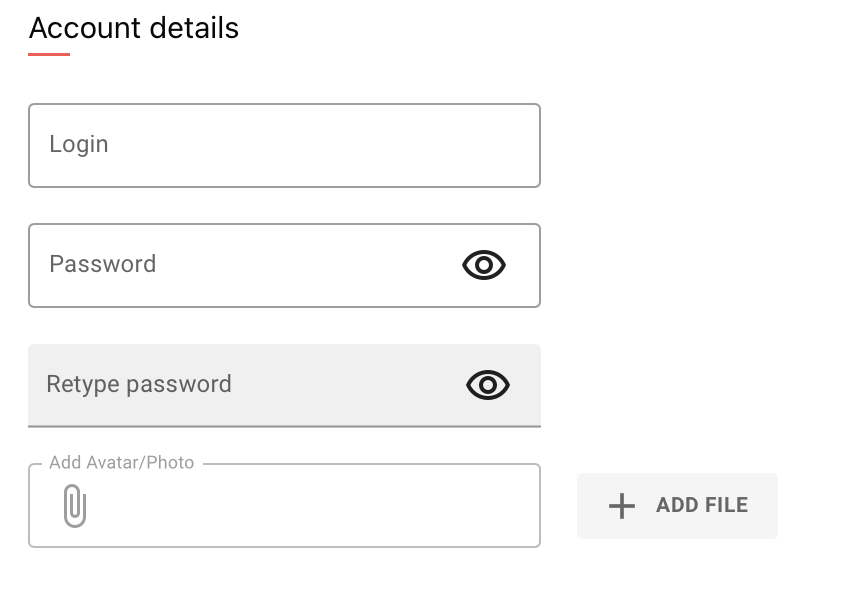Click the plus icon on ADD FILE
This screenshot has height=590, width=856.
[622, 506]
